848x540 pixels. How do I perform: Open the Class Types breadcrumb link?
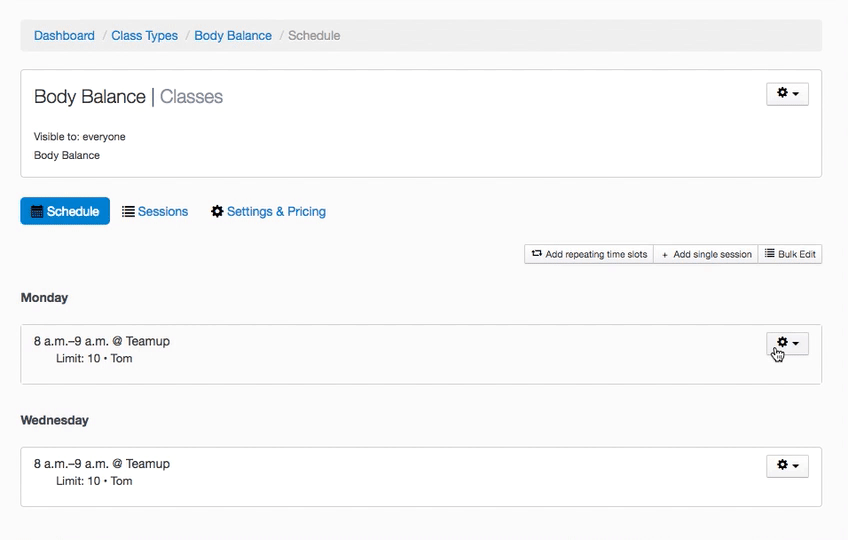pos(144,36)
